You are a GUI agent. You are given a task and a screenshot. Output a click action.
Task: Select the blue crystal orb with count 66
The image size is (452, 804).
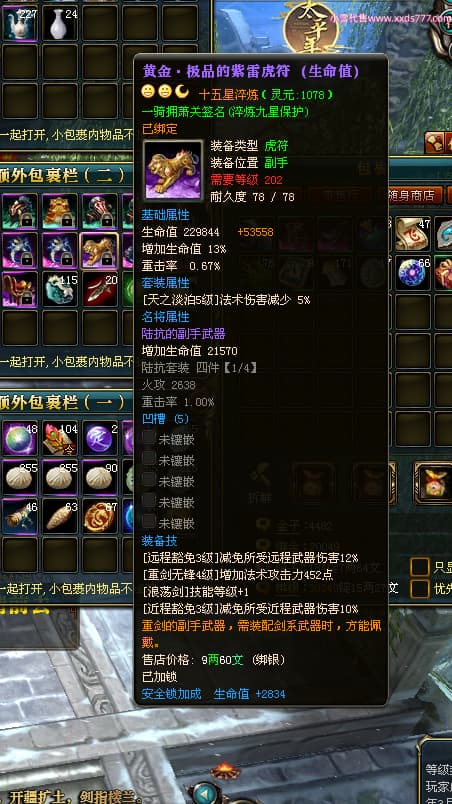pos(413,274)
